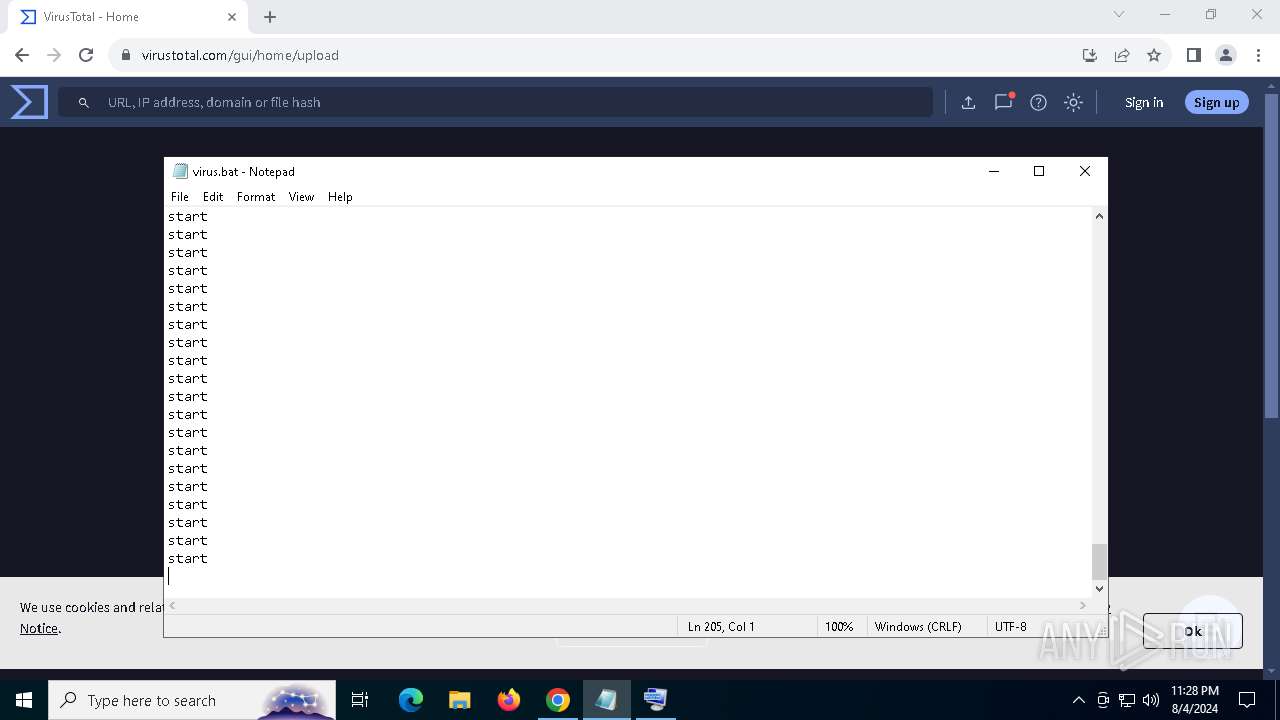Toggle Chrome side panel
Screen dimensions: 1280x720
[1193, 55]
